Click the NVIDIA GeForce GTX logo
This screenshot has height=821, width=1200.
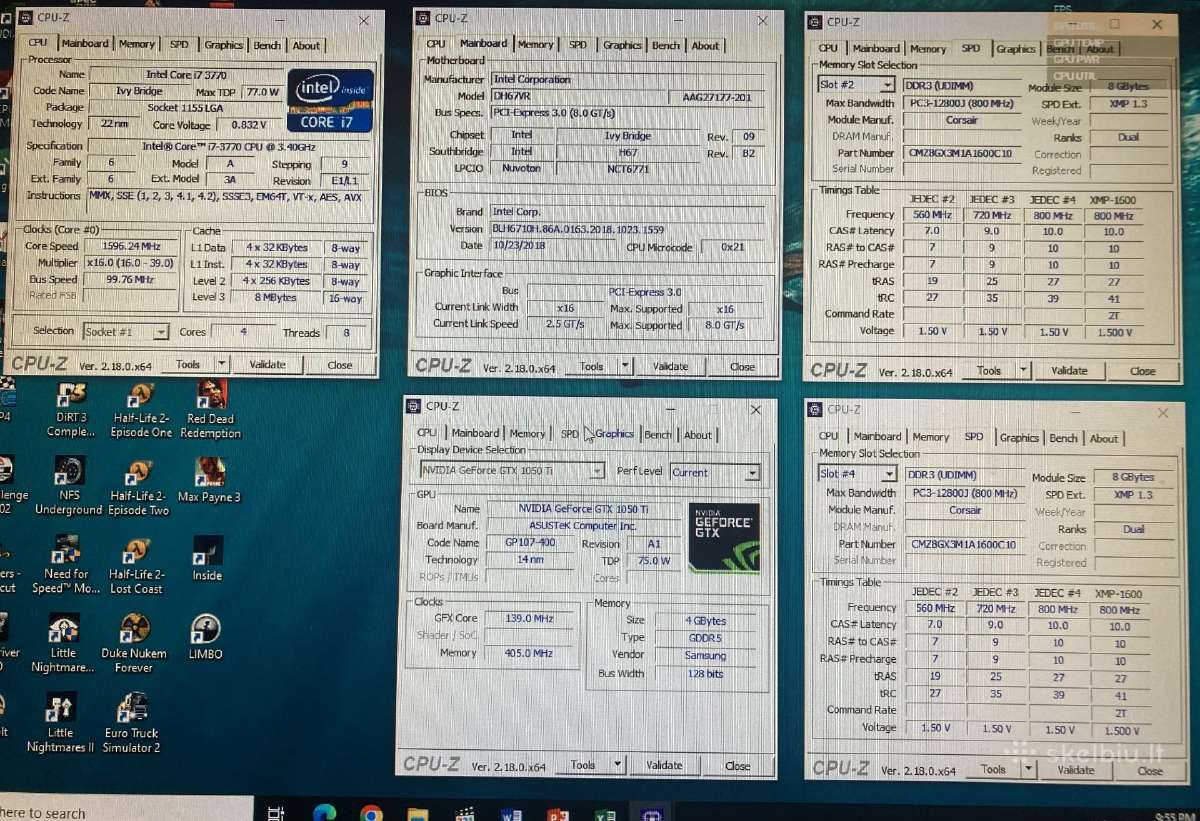[x=724, y=537]
